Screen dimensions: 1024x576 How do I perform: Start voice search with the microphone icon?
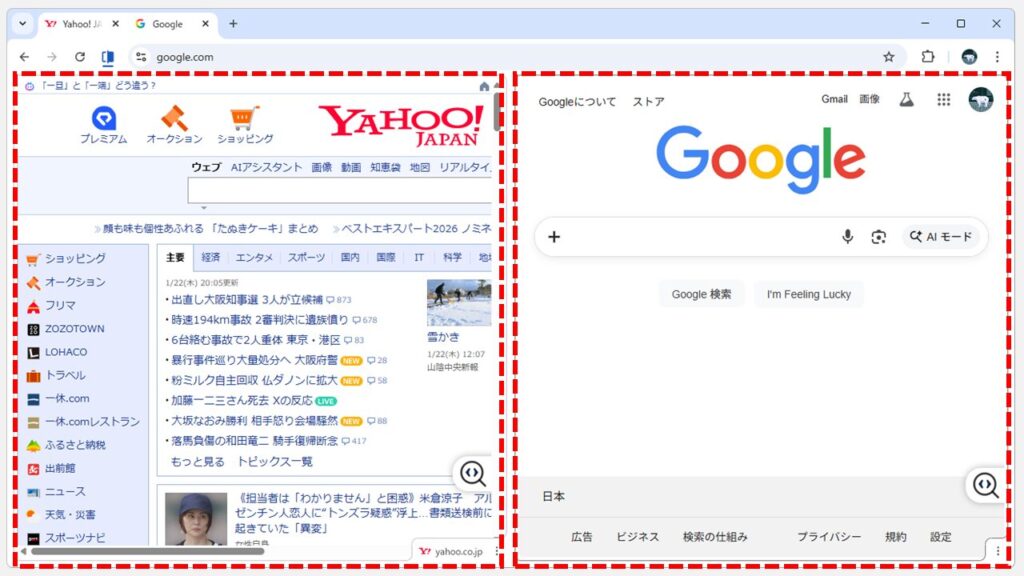pos(847,236)
